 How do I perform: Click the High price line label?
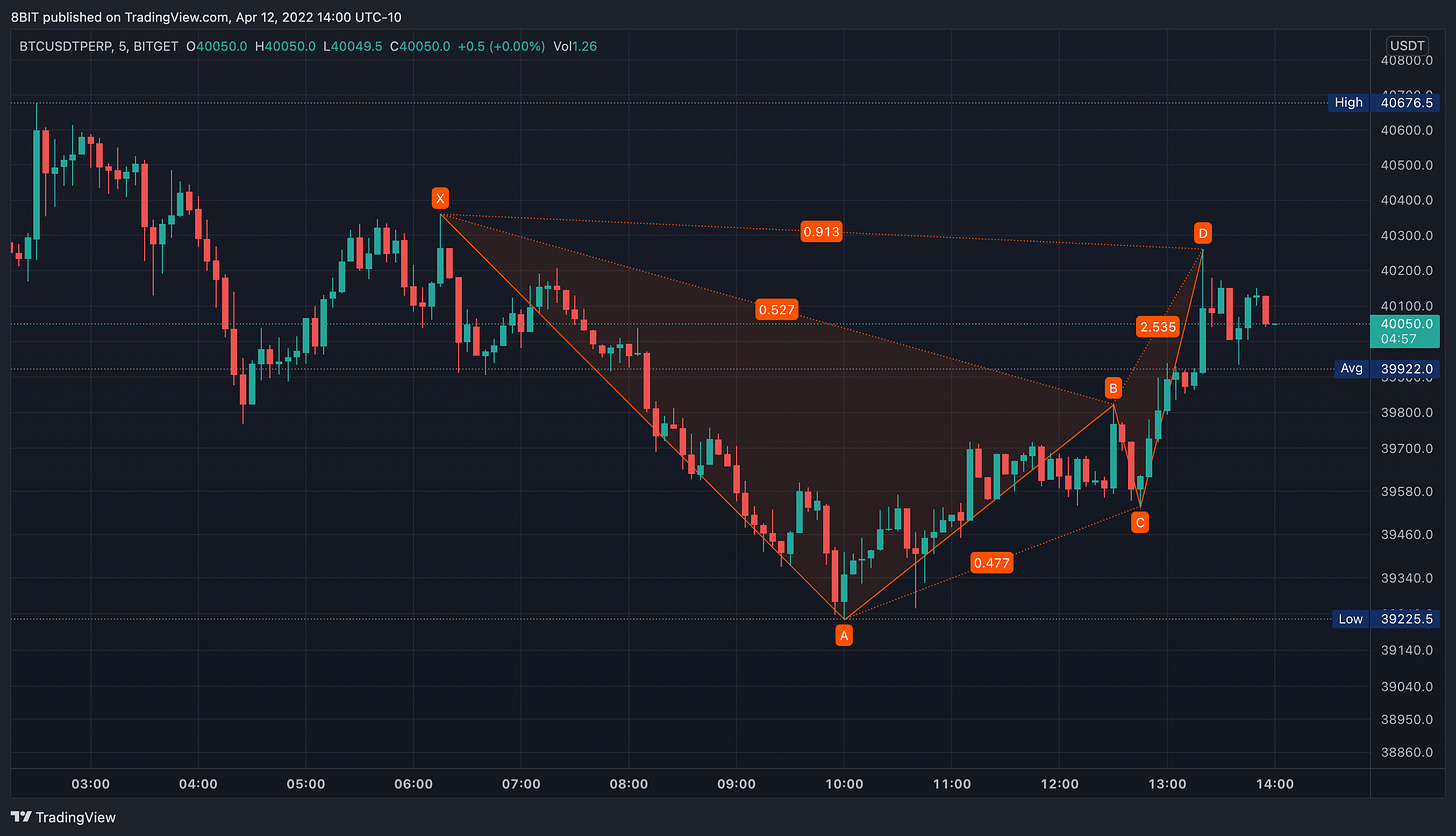1348,102
